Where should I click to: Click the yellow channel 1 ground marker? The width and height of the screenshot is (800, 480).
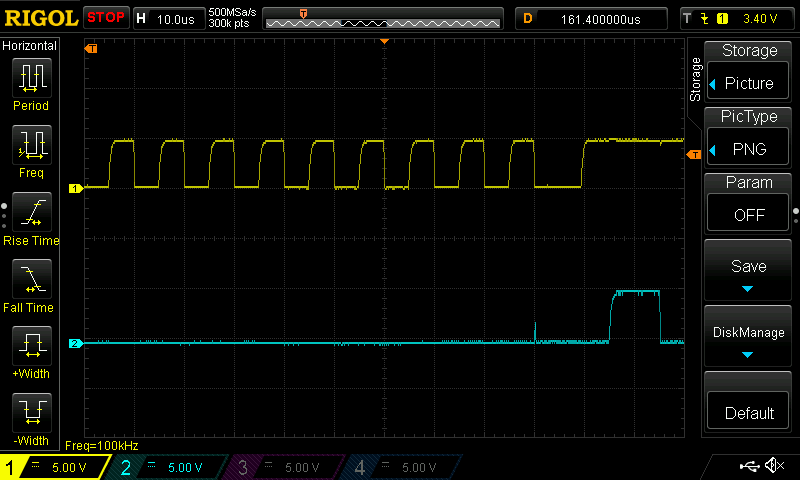coord(76,188)
